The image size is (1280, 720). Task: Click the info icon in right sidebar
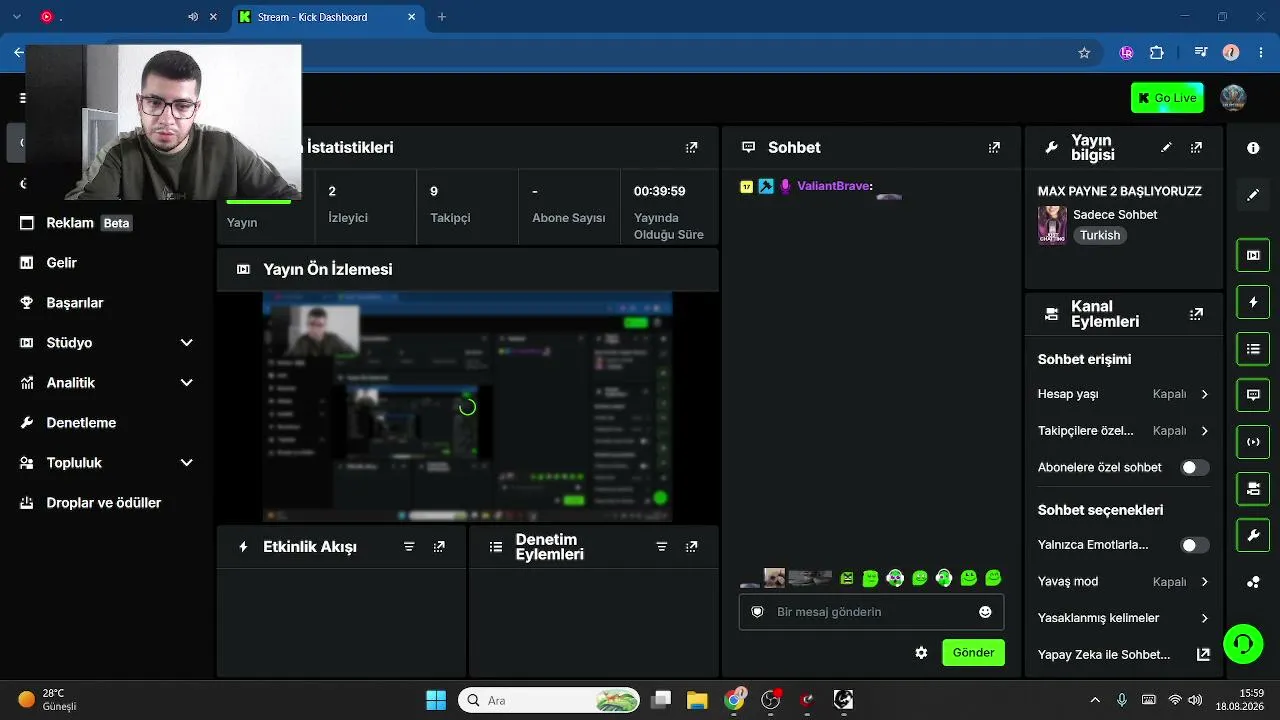(x=1253, y=148)
